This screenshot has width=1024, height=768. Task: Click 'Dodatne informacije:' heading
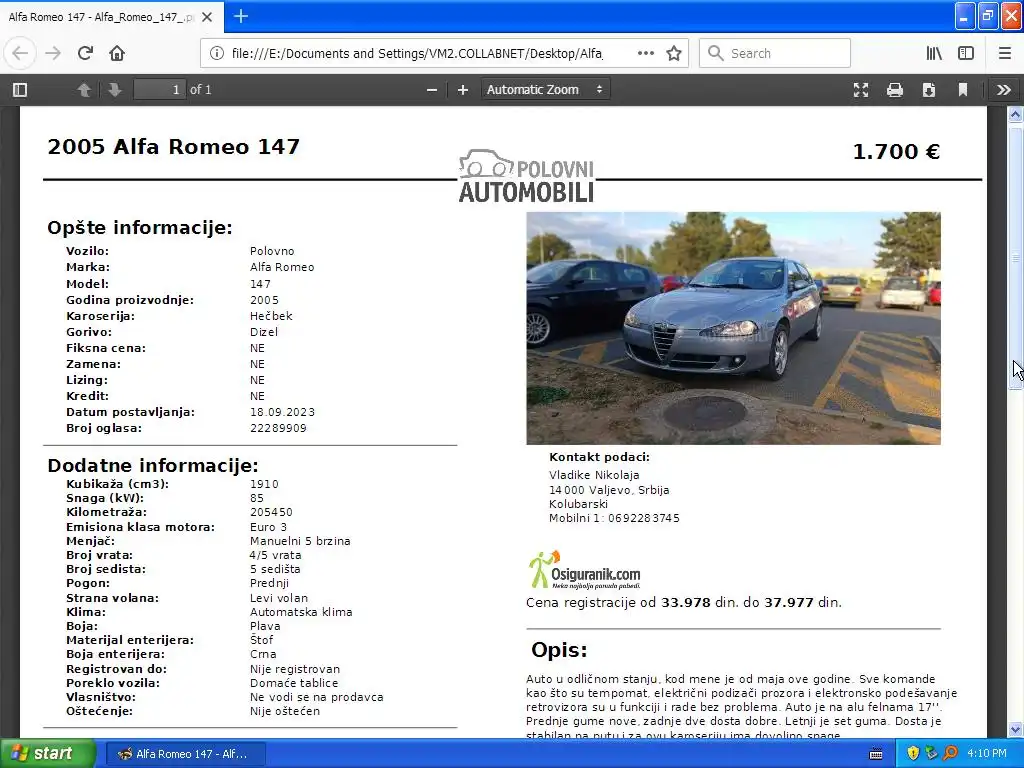tap(153, 466)
